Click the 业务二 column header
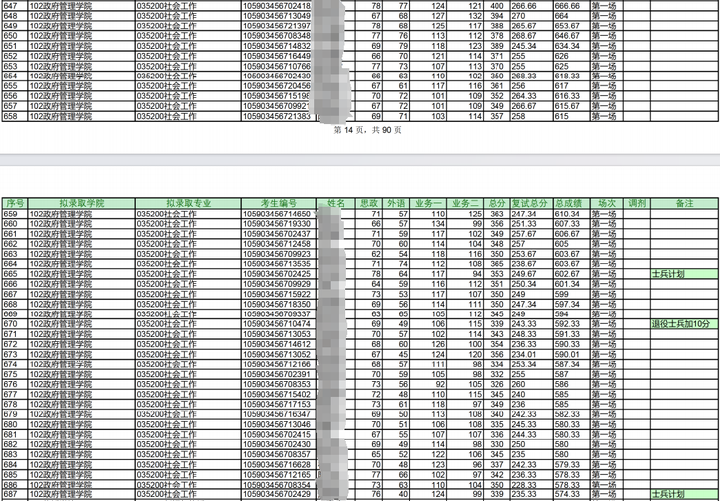The height and width of the screenshot is (501, 720). (x=465, y=203)
